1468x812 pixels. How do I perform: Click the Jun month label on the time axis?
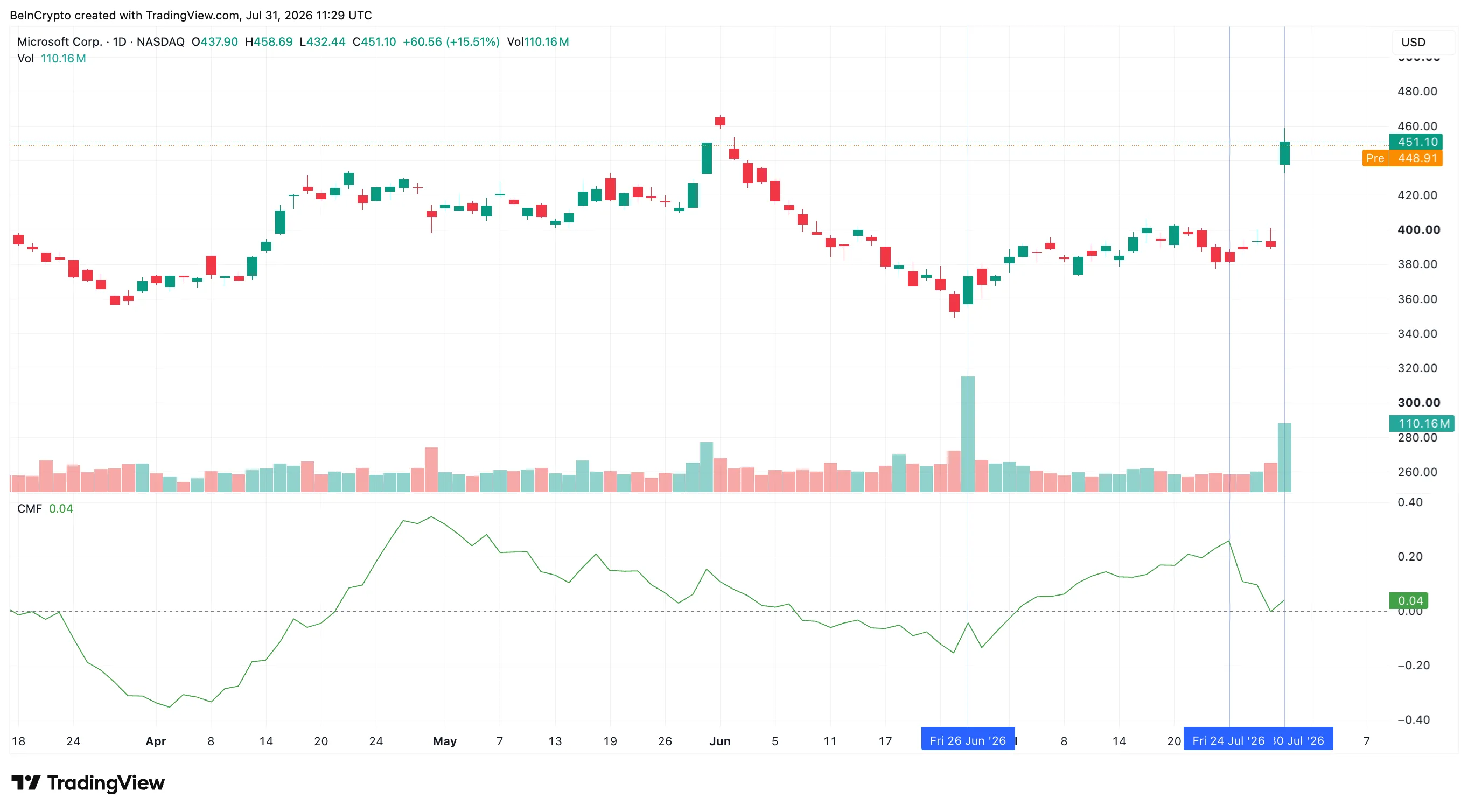point(720,741)
